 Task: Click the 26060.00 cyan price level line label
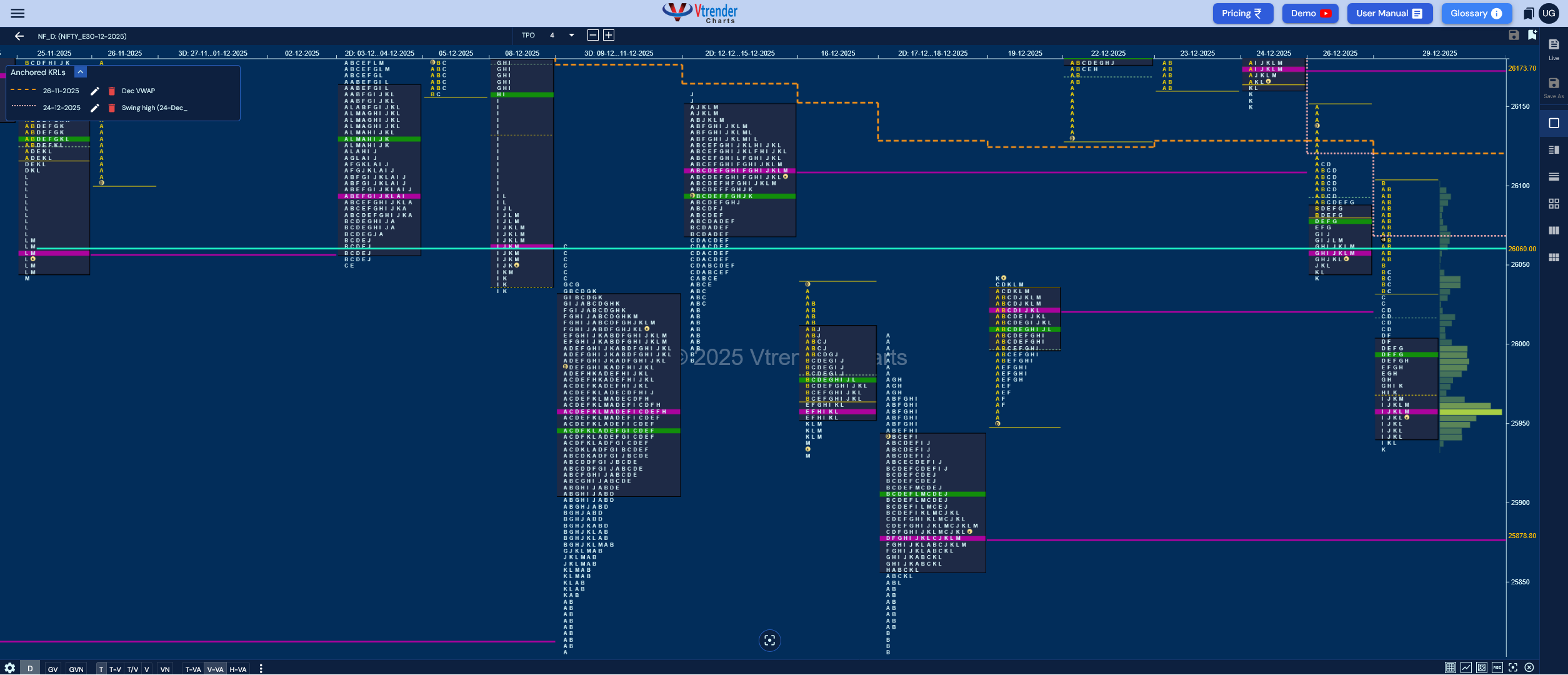(x=1522, y=249)
